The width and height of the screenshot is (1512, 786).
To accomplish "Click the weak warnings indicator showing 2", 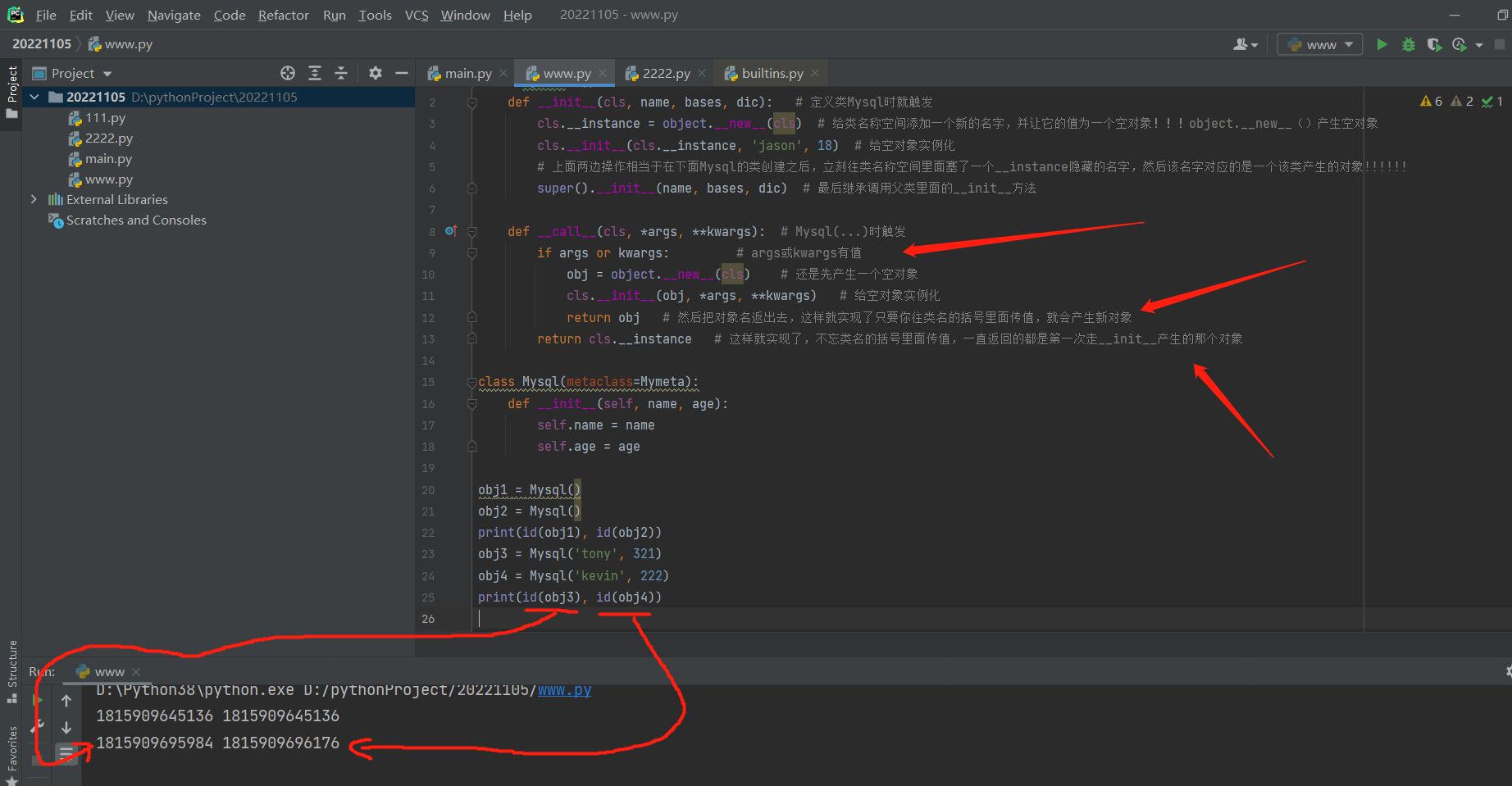I will [1462, 102].
